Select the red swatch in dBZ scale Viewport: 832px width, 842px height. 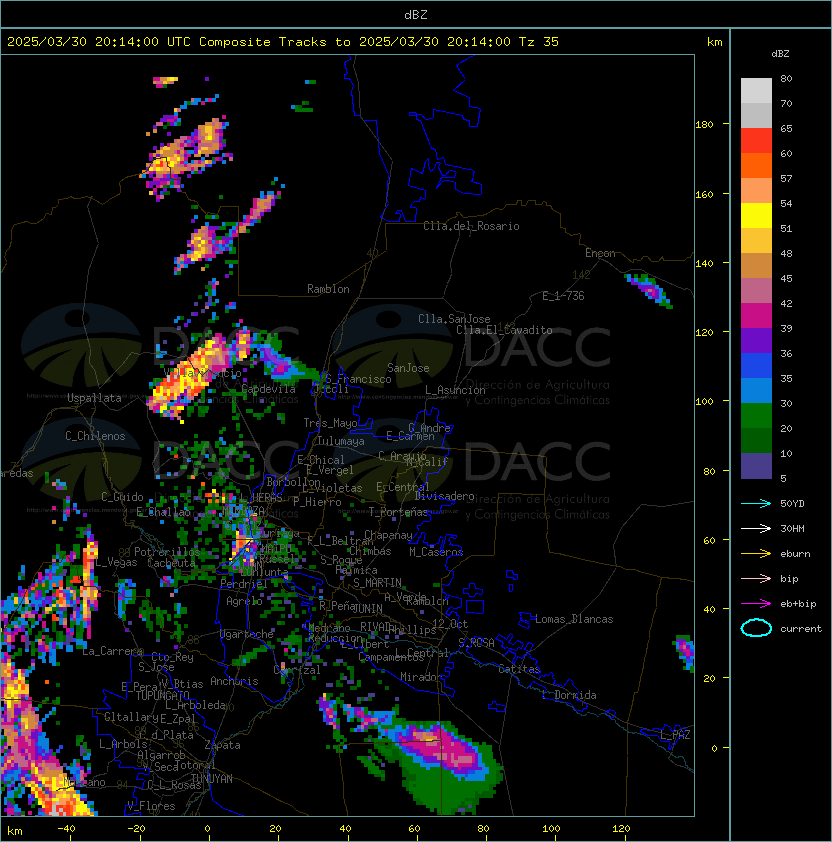[756, 141]
